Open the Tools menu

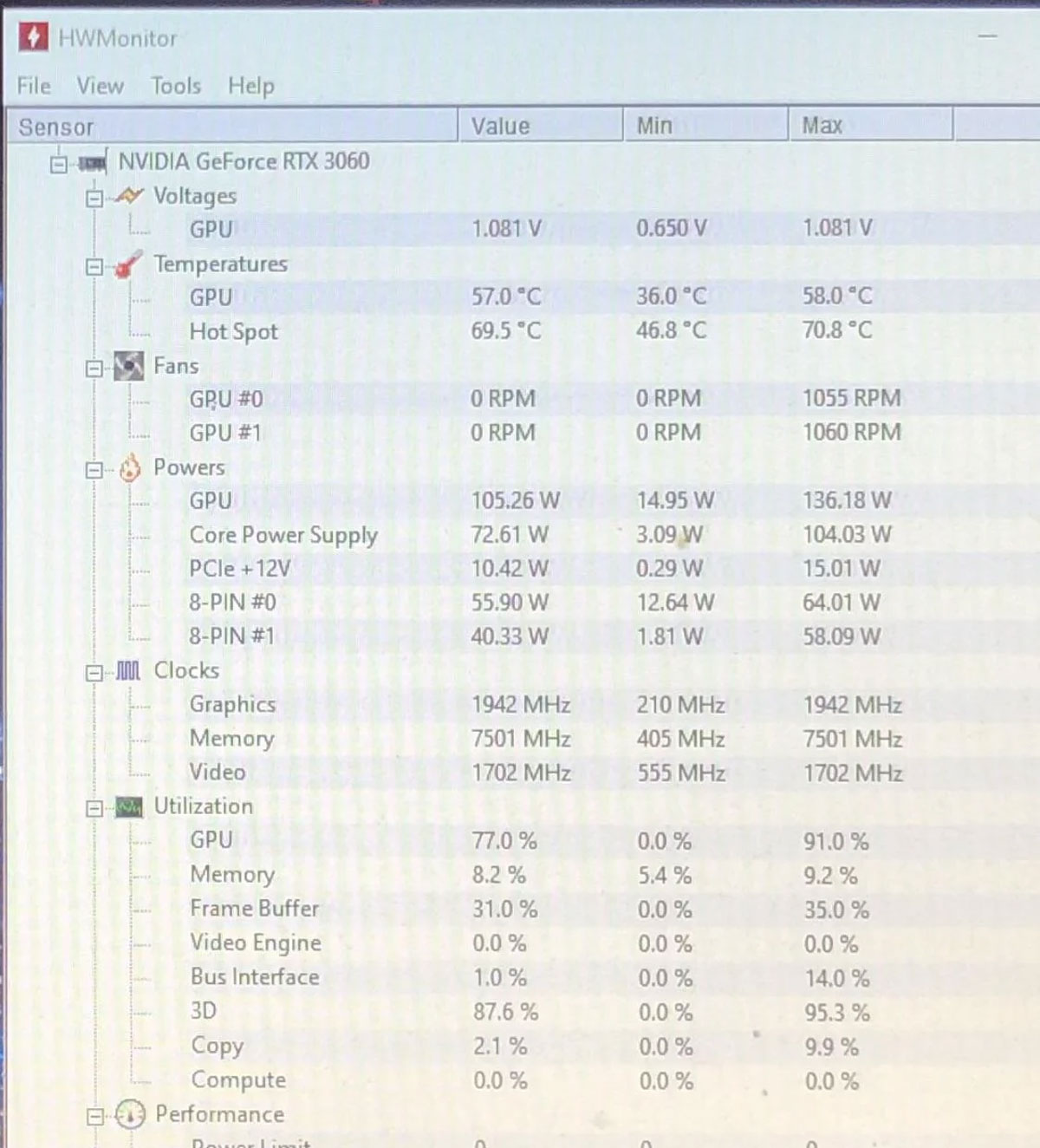pyautogui.click(x=176, y=86)
